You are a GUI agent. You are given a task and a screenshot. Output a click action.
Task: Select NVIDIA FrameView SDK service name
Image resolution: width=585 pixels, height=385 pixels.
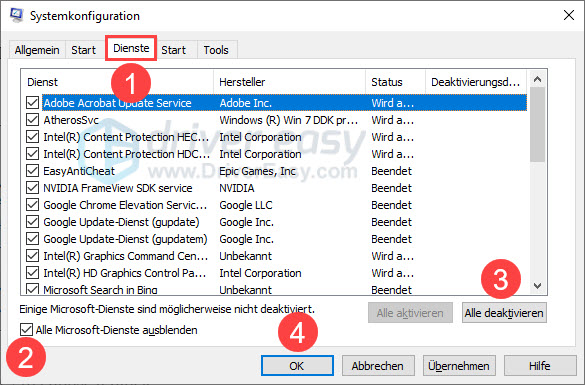click(118, 188)
